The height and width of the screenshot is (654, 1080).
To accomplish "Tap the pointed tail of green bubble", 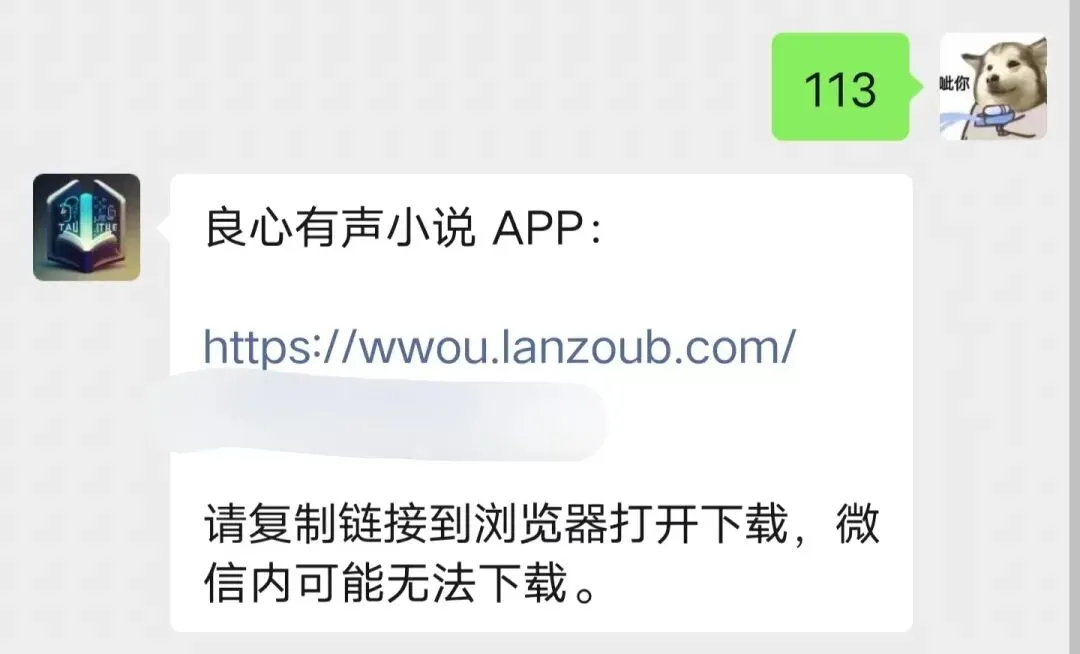I will pyautogui.click(x=916, y=87).
